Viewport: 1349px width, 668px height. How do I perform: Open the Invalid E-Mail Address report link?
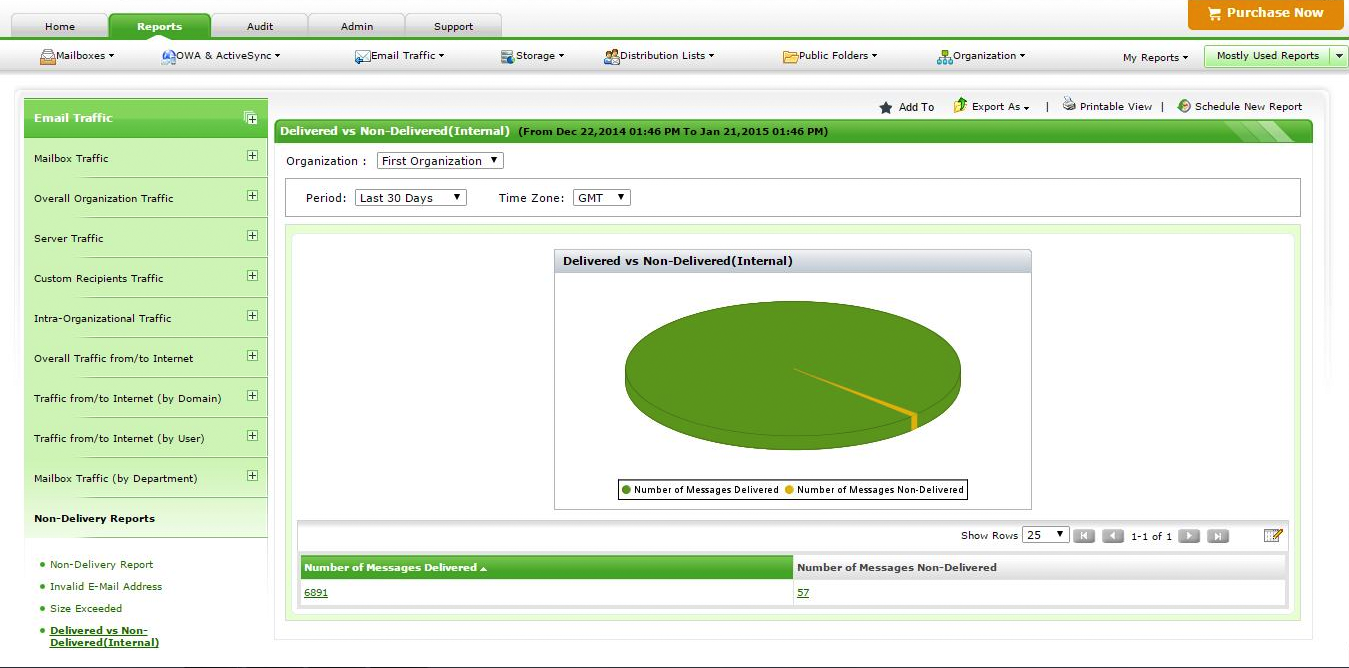click(106, 587)
